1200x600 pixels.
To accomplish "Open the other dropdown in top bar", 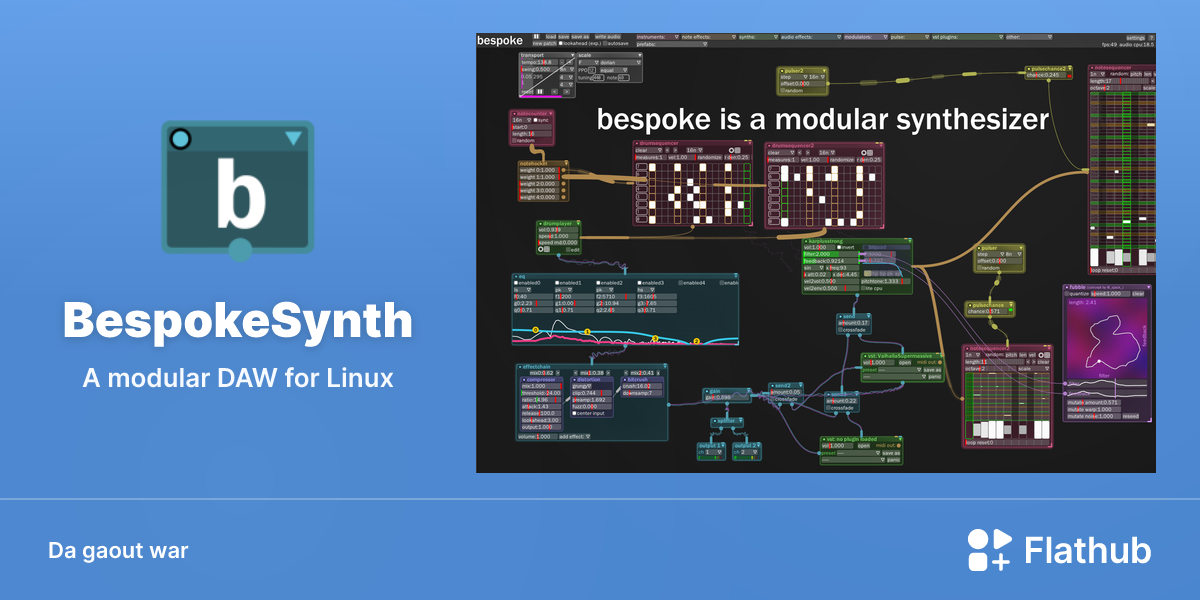I will pyautogui.click(x=1029, y=37).
